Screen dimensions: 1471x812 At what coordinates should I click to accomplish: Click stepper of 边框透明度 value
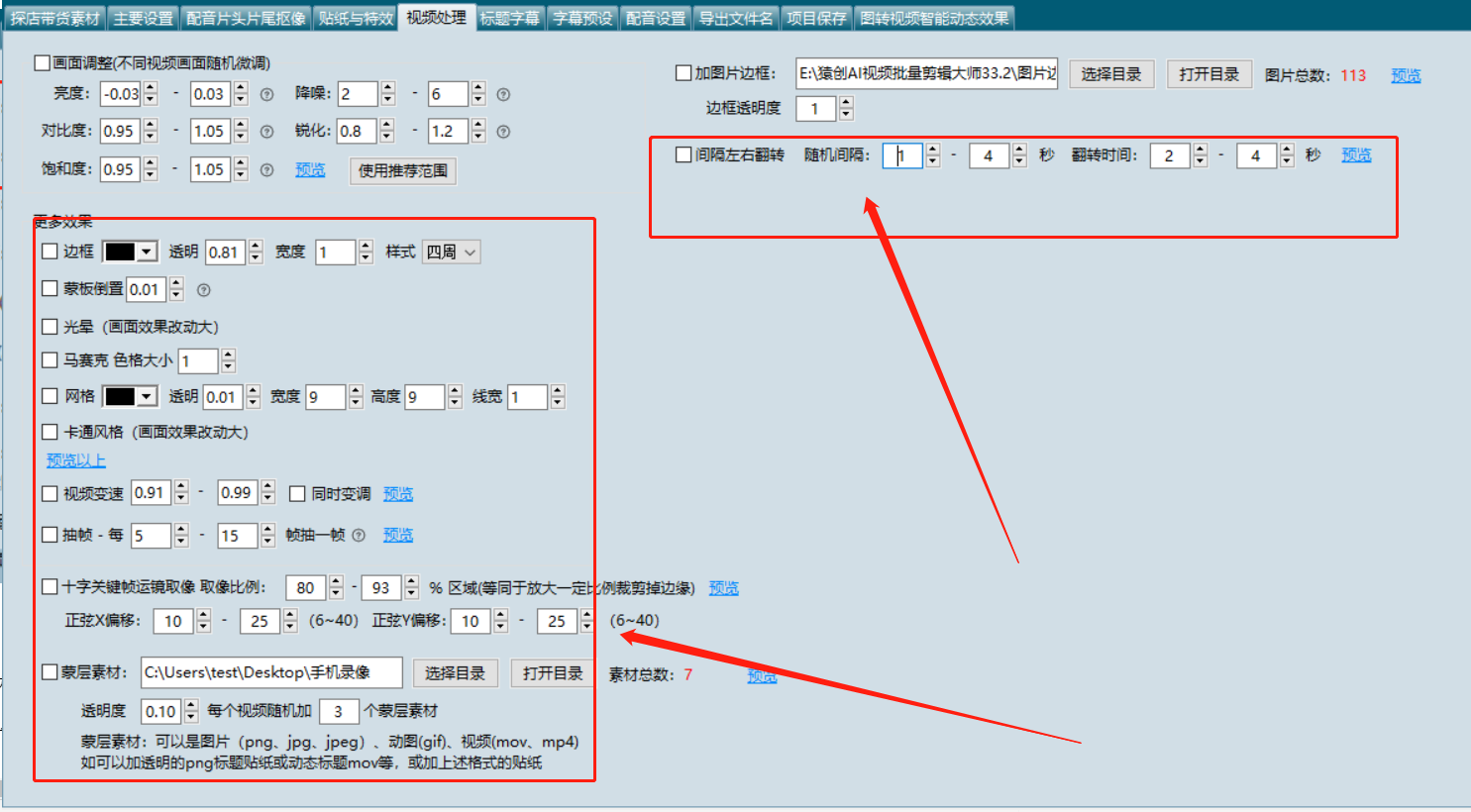click(x=846, y=108)
